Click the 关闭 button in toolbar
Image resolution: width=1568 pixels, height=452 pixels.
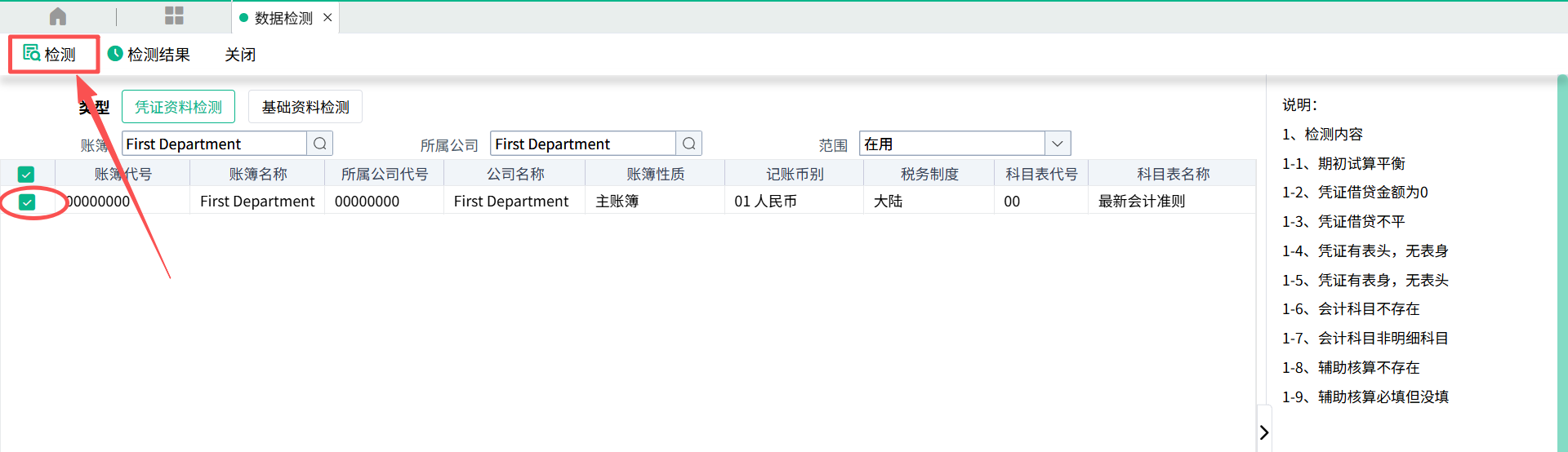(240, 55)
